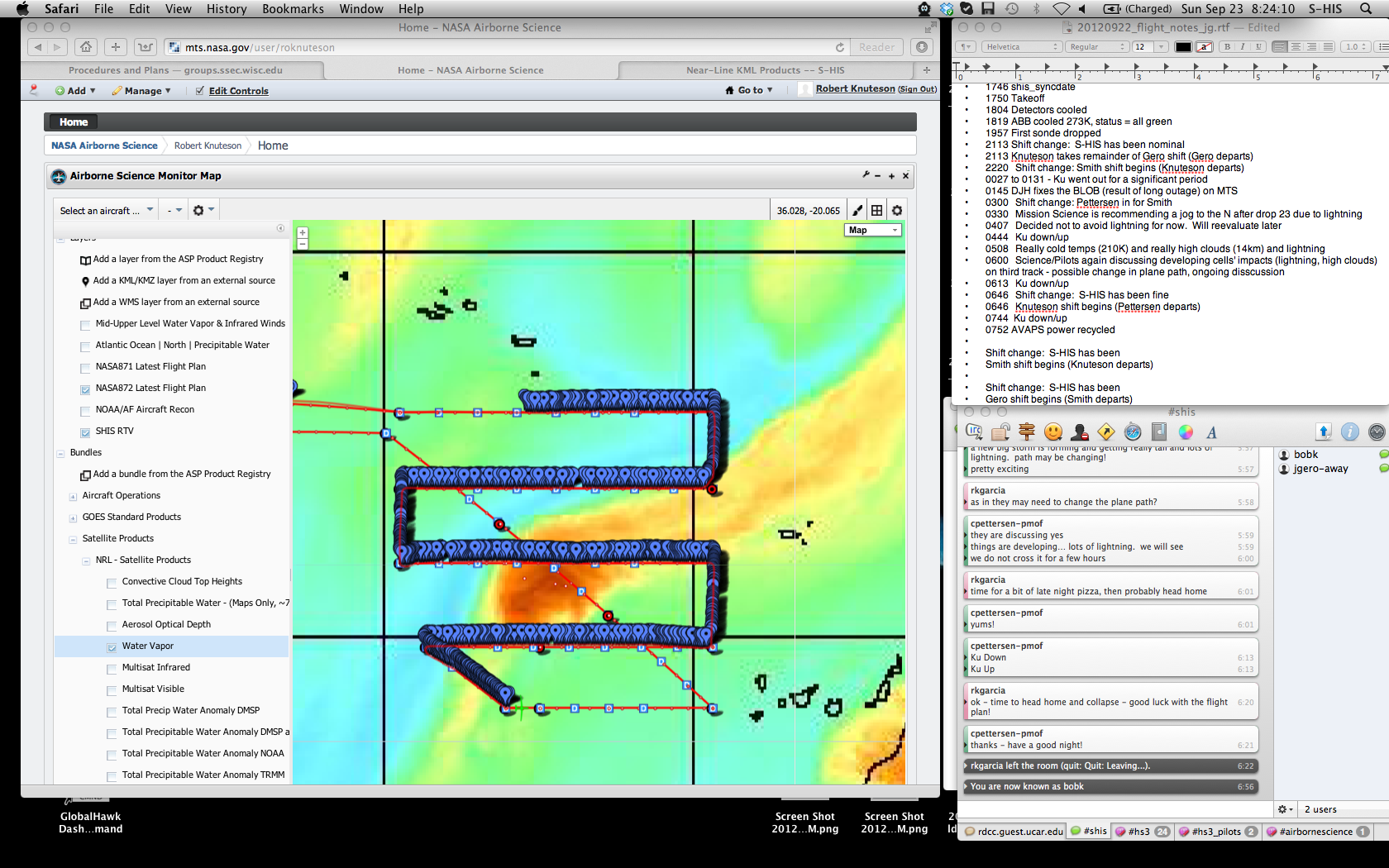Click the ban user icon in chat toolbar

tap(1079, 432)
